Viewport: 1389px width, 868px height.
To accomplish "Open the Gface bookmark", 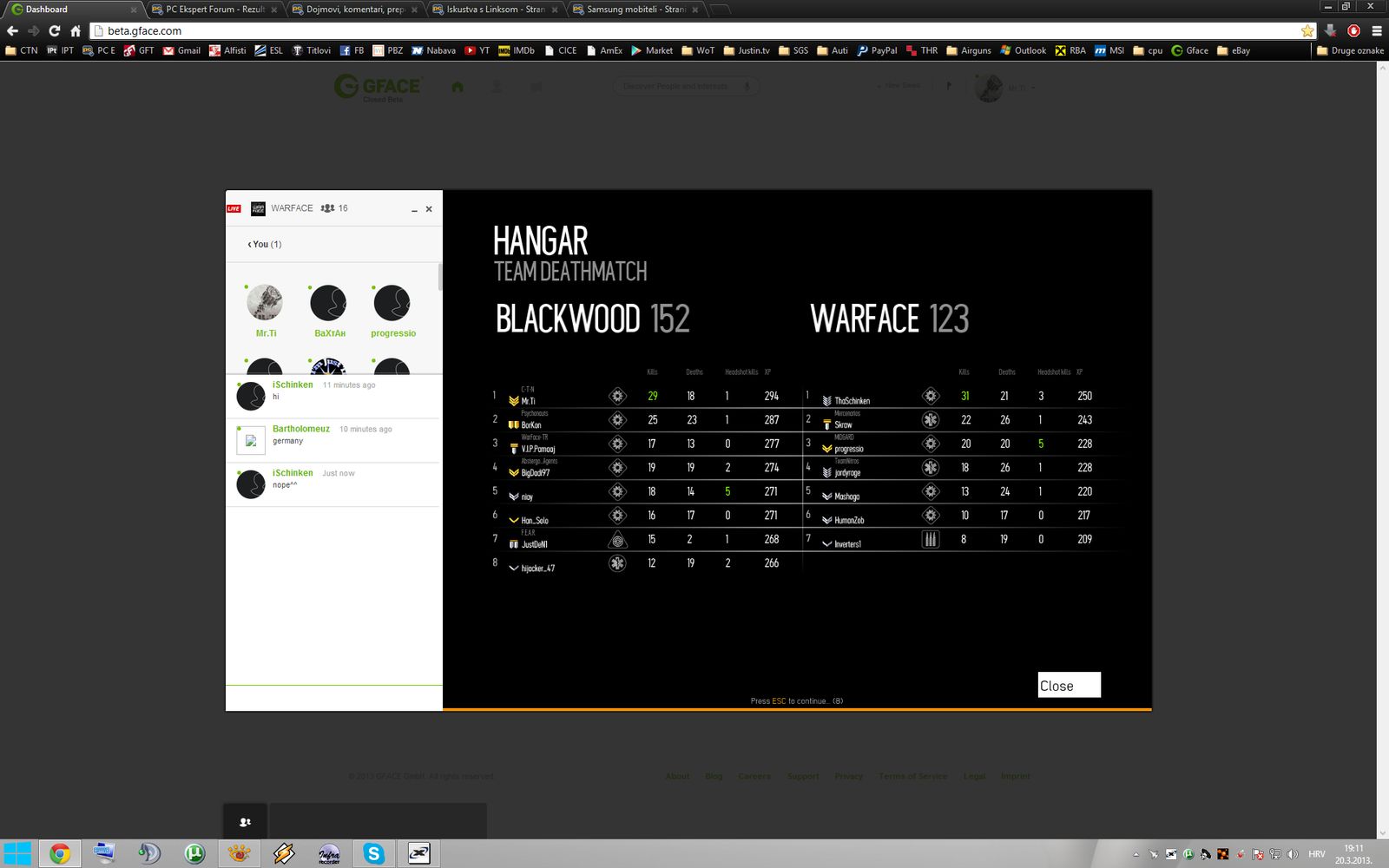I will point(1189,50).
